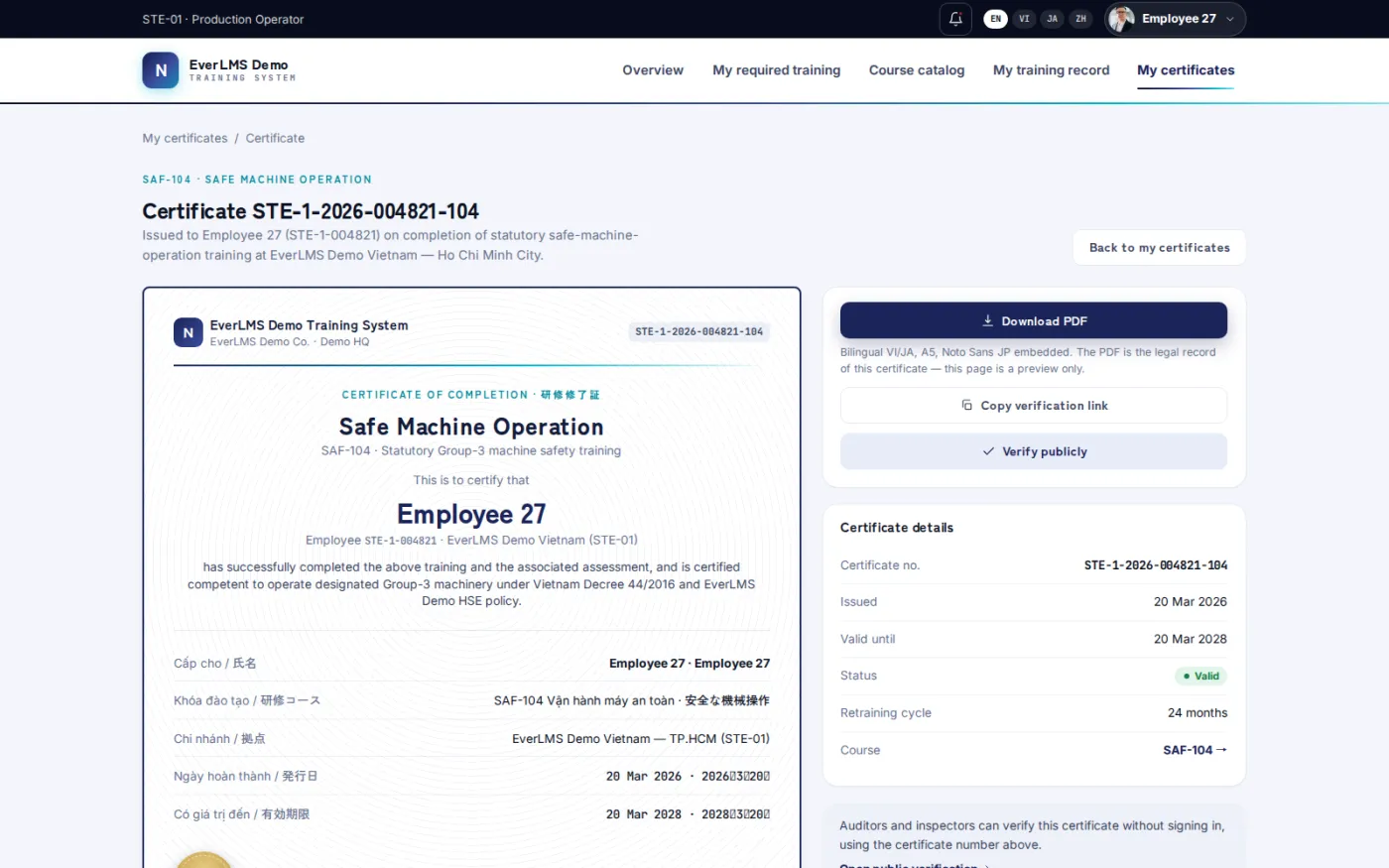Screen dimensions: 1389x868
Task: Click Có giá trị đến validity date value
Action: [x=688, y=814]
